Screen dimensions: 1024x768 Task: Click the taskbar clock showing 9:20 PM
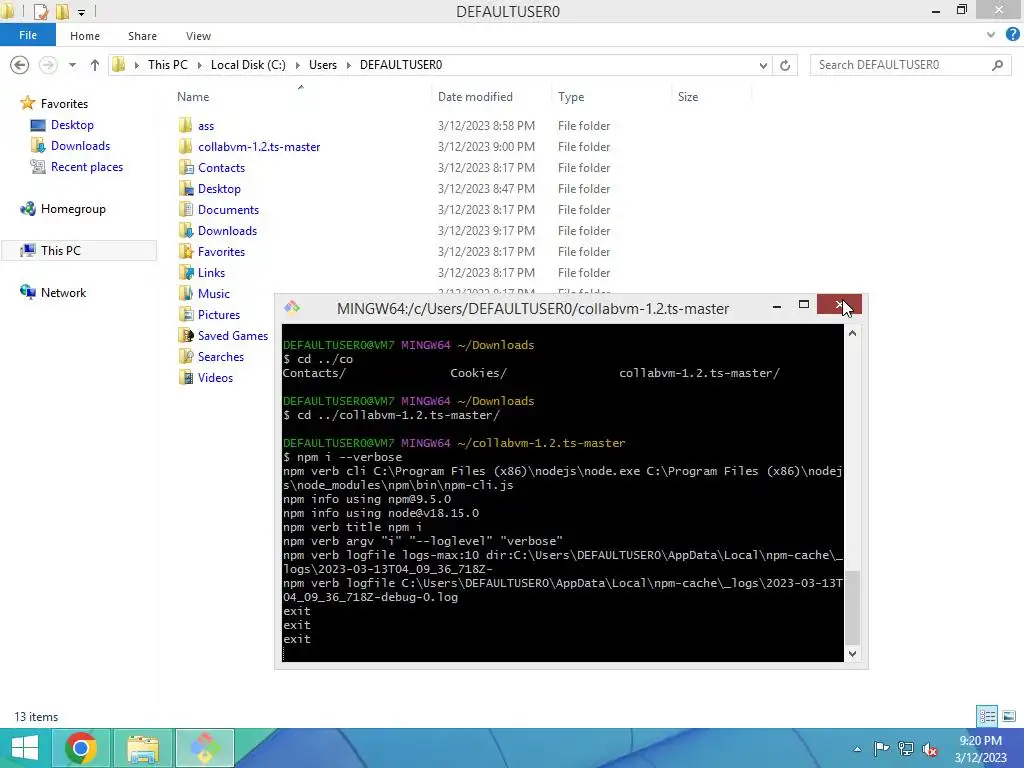[981, 749]
